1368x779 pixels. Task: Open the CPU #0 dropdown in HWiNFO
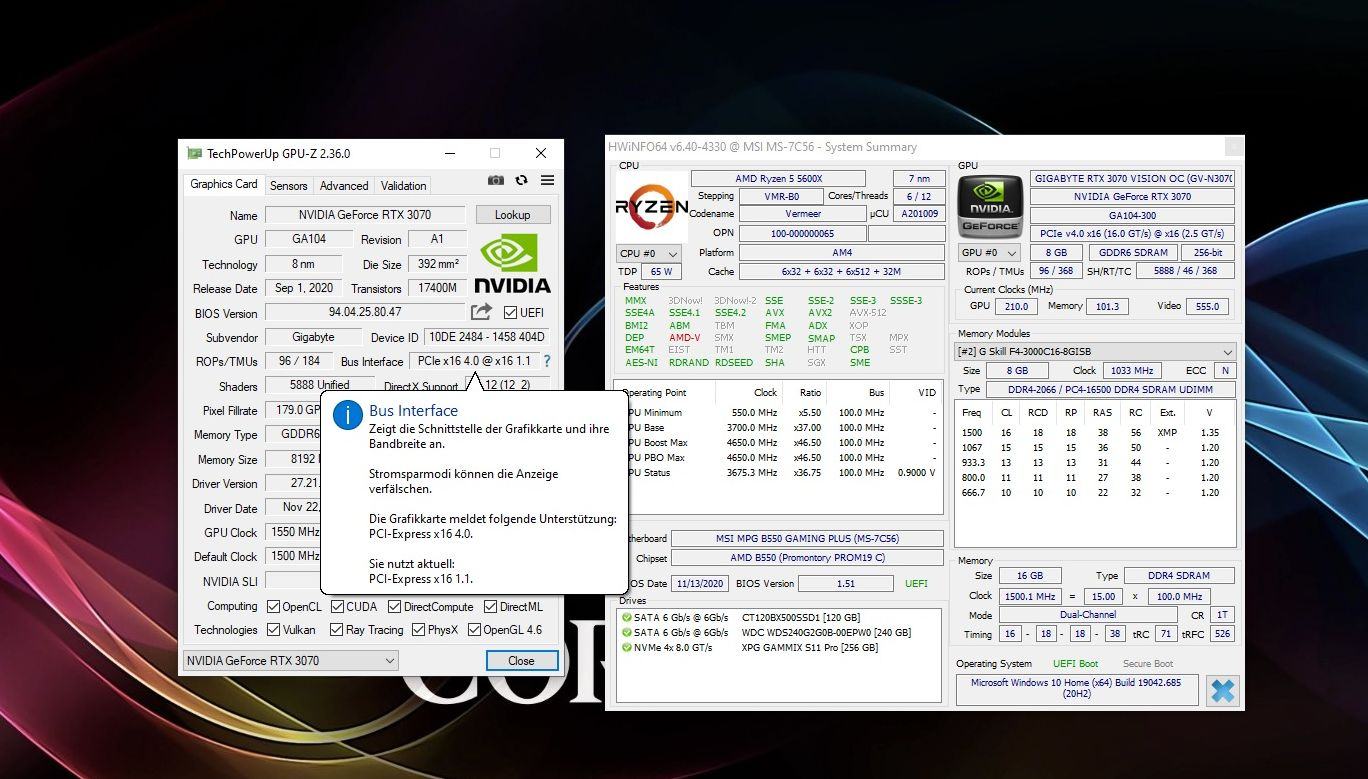tap(648, 253)
